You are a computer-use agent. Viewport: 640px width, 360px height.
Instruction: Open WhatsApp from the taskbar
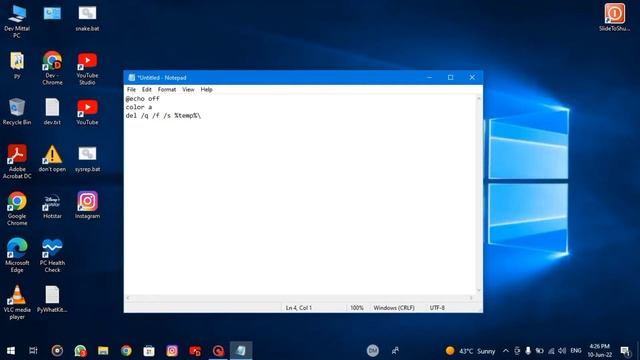(x=80, y=351)
